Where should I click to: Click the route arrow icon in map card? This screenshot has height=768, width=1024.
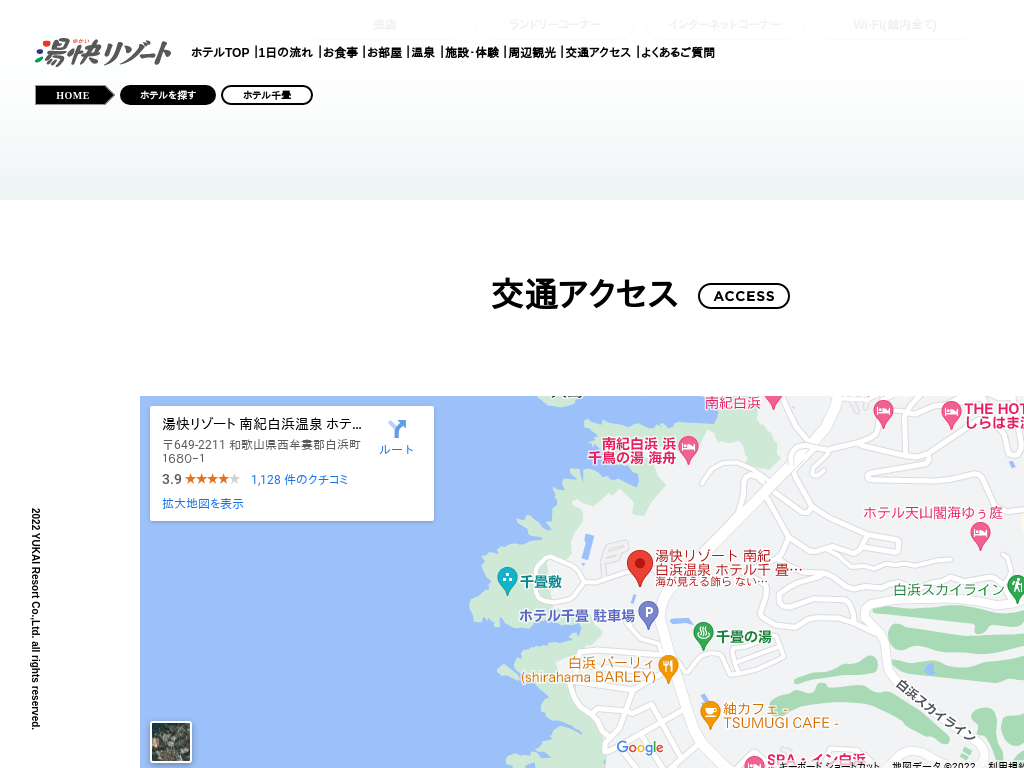pyautogui.click(x=397, y=428)
